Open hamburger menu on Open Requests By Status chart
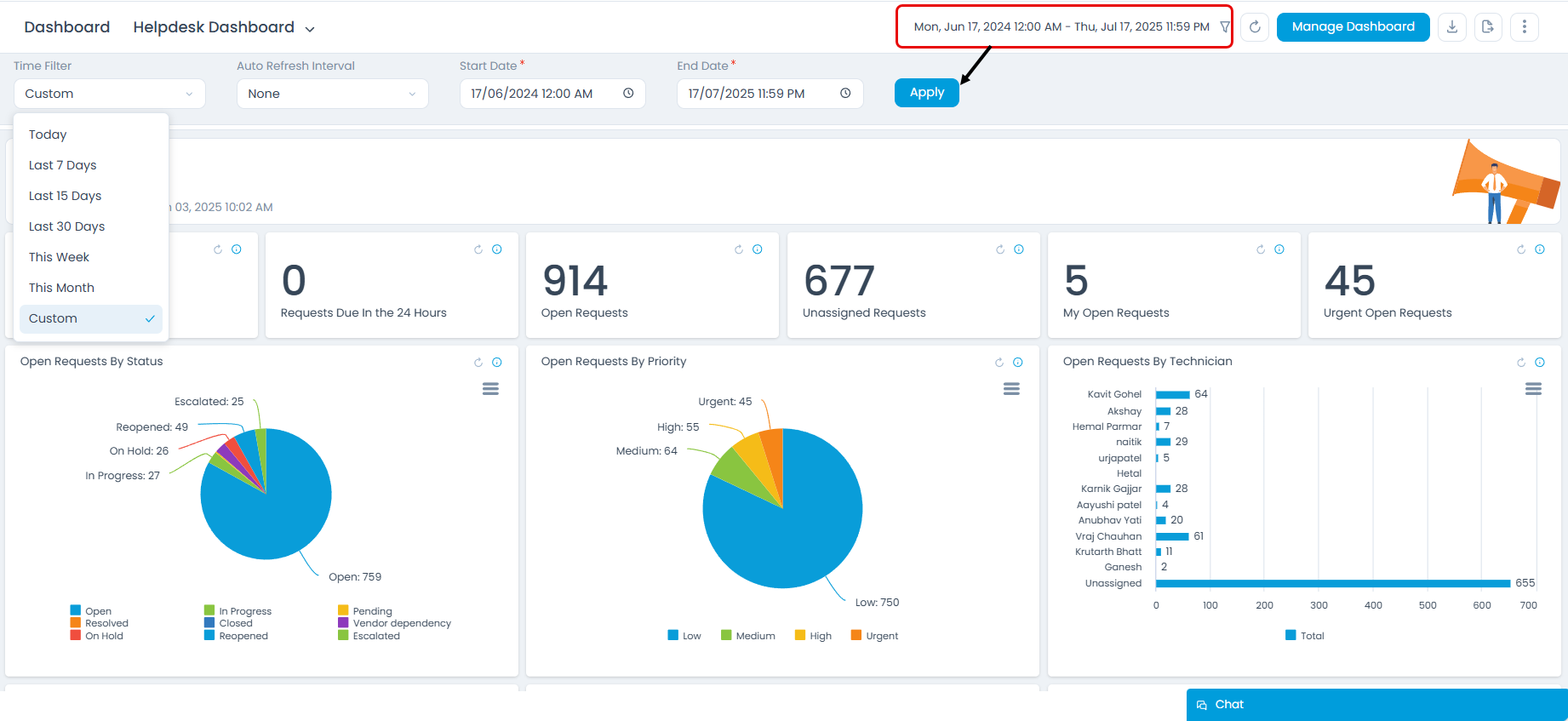 click(x=490, y=389)
